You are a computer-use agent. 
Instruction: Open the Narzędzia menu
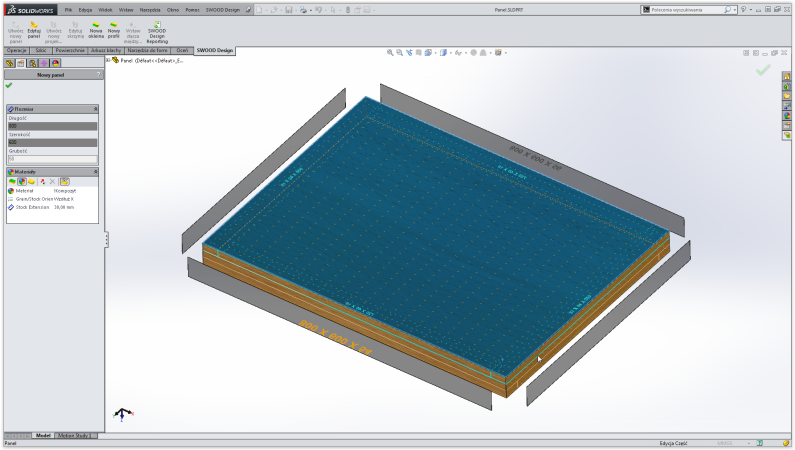(149, 9)
